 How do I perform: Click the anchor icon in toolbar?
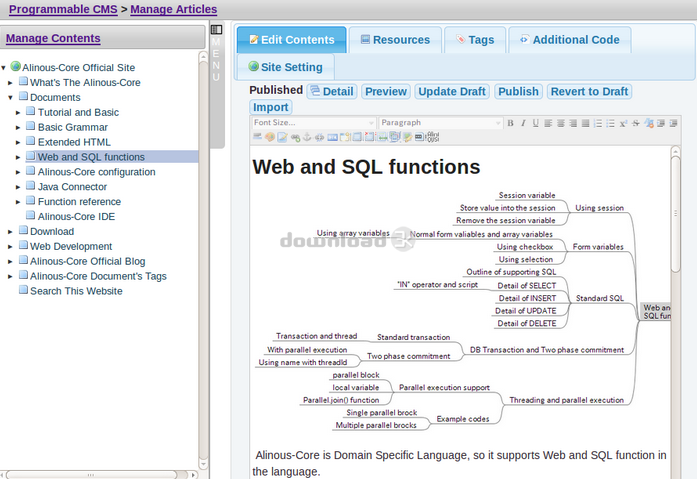307,137
